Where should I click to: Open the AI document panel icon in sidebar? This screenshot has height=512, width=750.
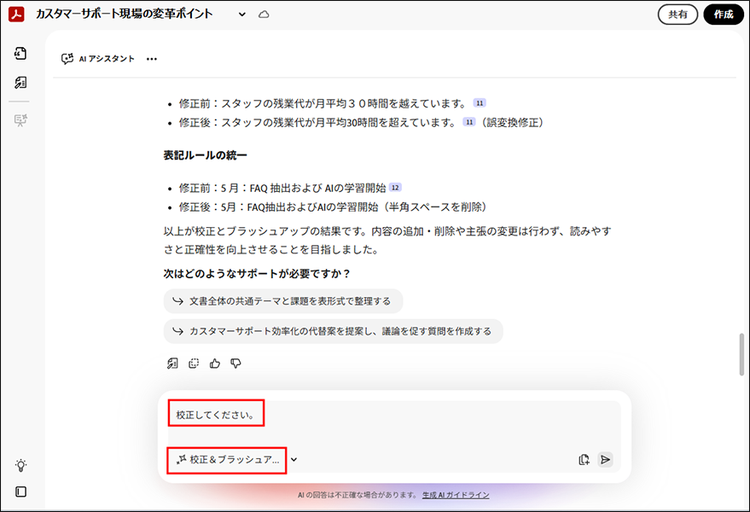[x=20, y=54]
